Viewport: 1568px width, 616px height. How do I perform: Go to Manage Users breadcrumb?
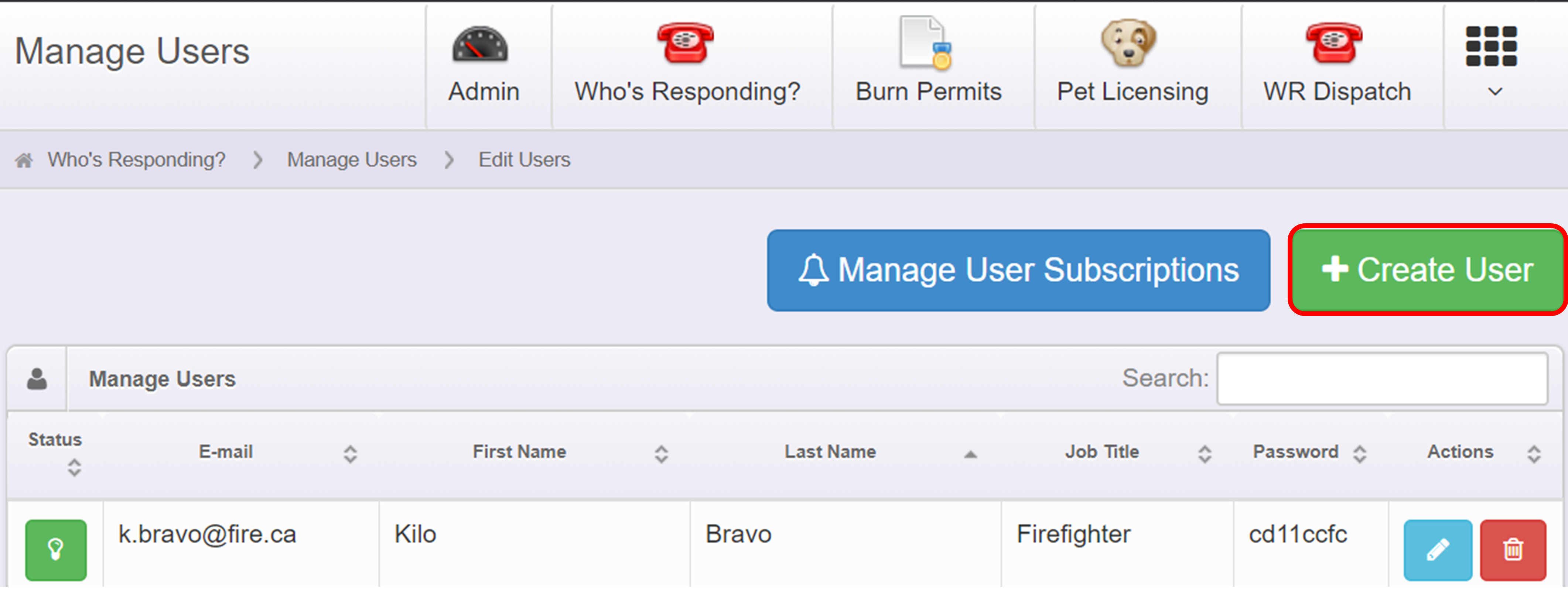tap(351, 160)
